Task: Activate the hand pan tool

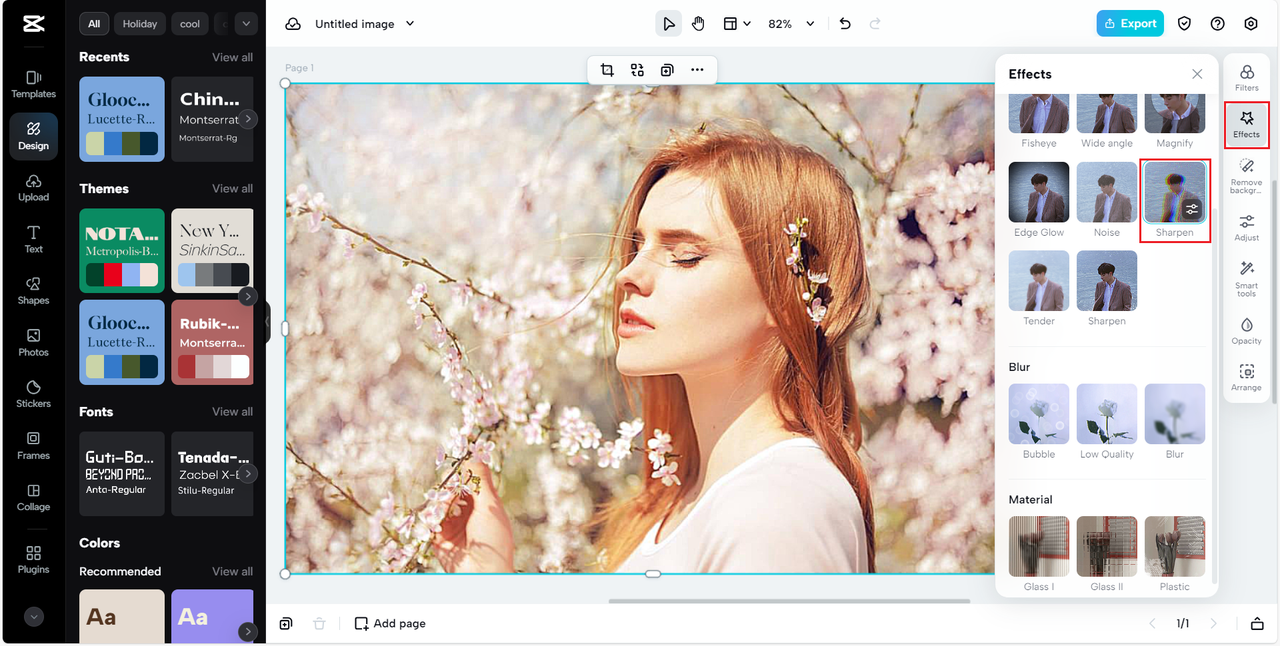Action: pyautogui.click(x=698, y=24)
